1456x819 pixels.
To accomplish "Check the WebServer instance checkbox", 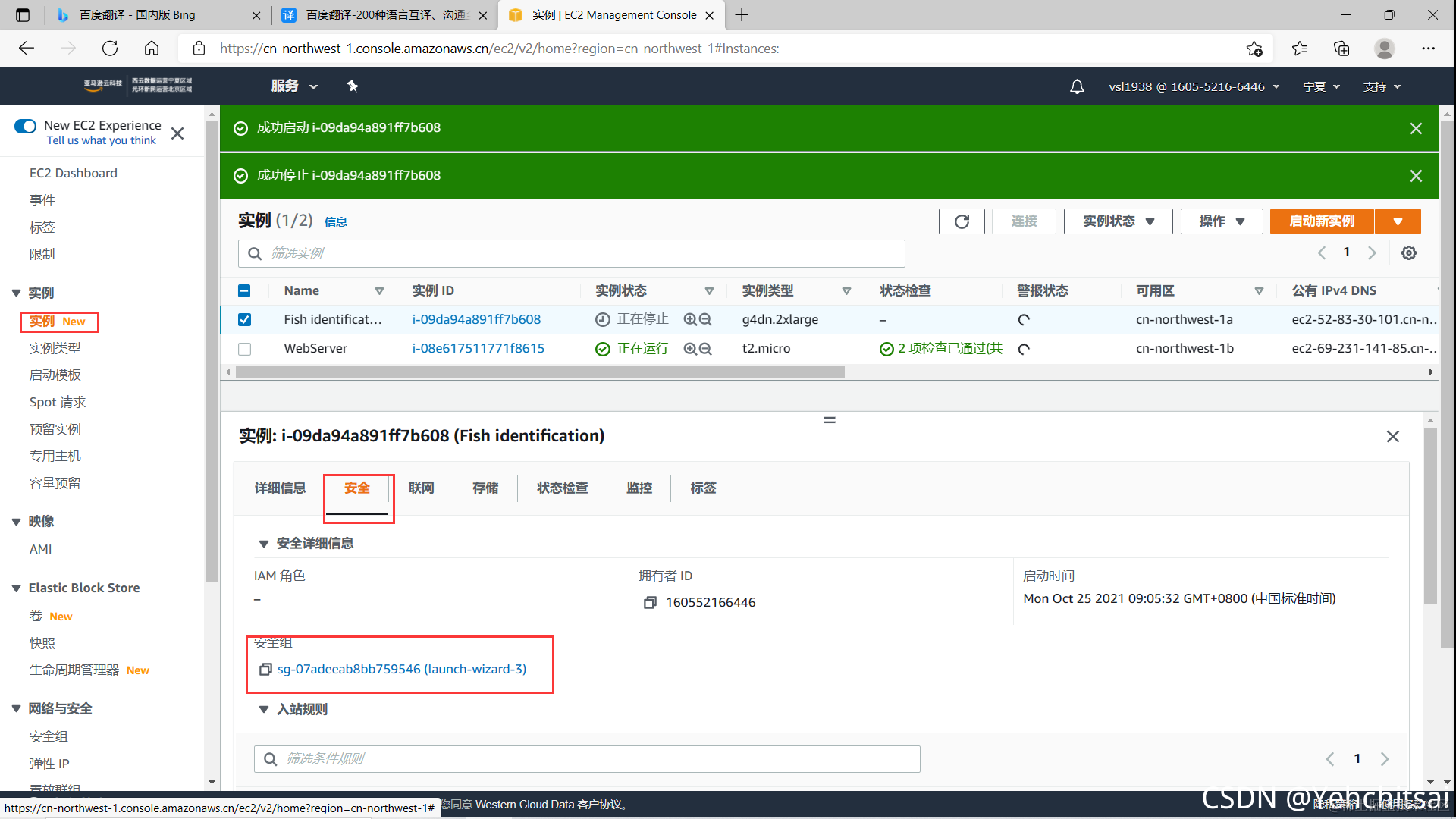I will tap(244, 349).
